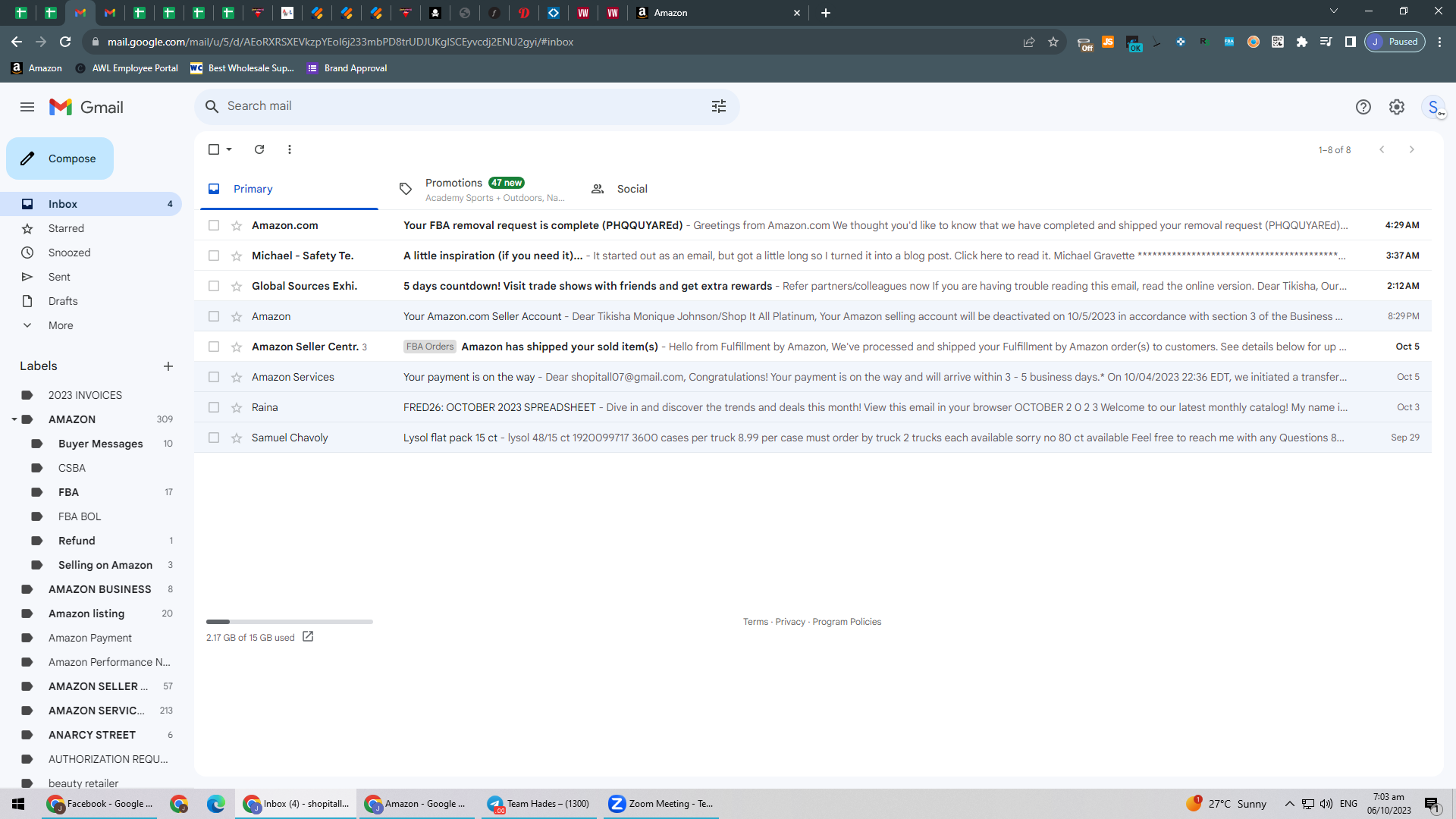Screen dimensions: 1456x819
Task: Open the Best Wholesale Sup... bookmark
Action: coord(242,68)
